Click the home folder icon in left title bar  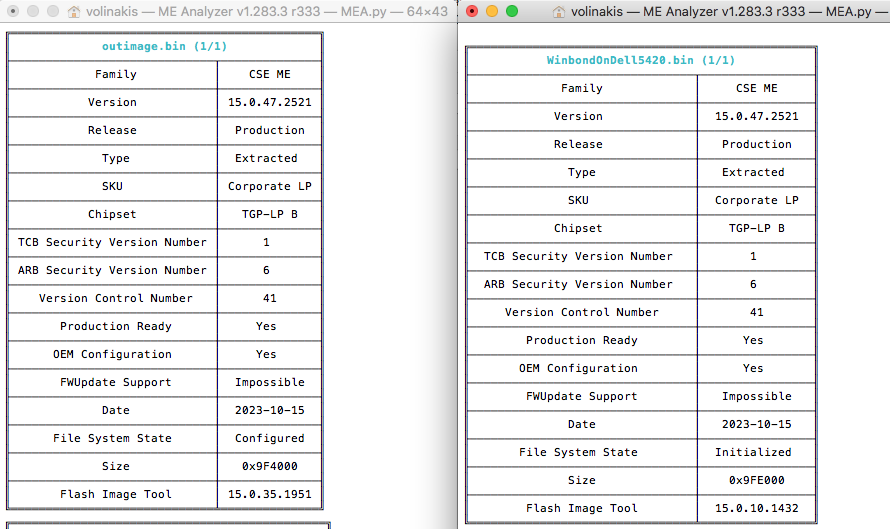(x=75, y=12)
